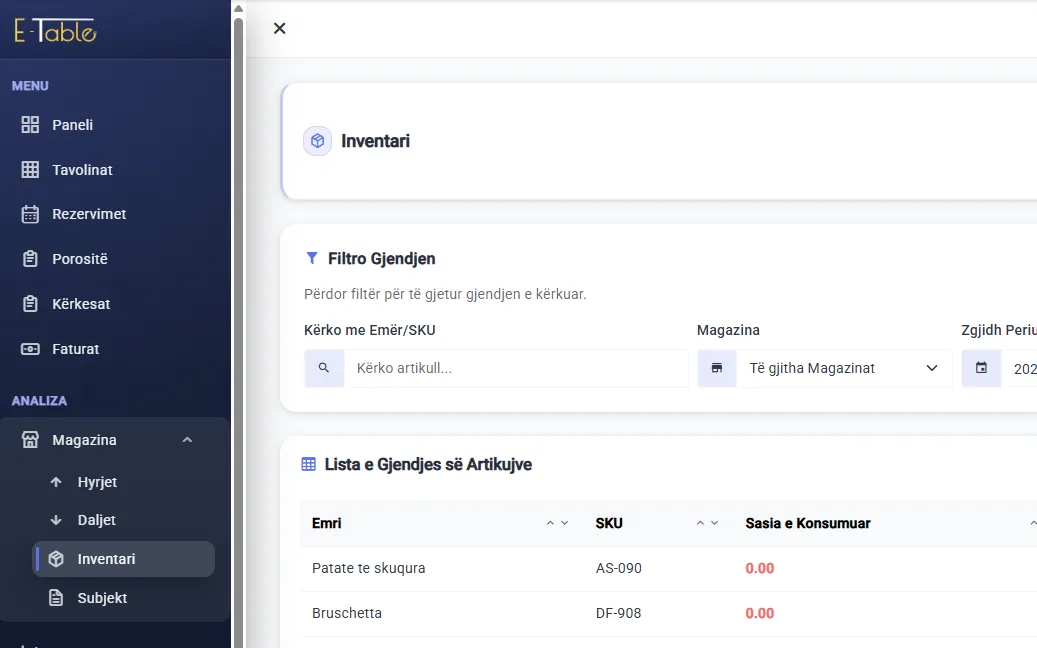The height and width of the screenshot is (648, 1037).
Task: Select the Patate te skuqura row name
Action: point(368,568)
